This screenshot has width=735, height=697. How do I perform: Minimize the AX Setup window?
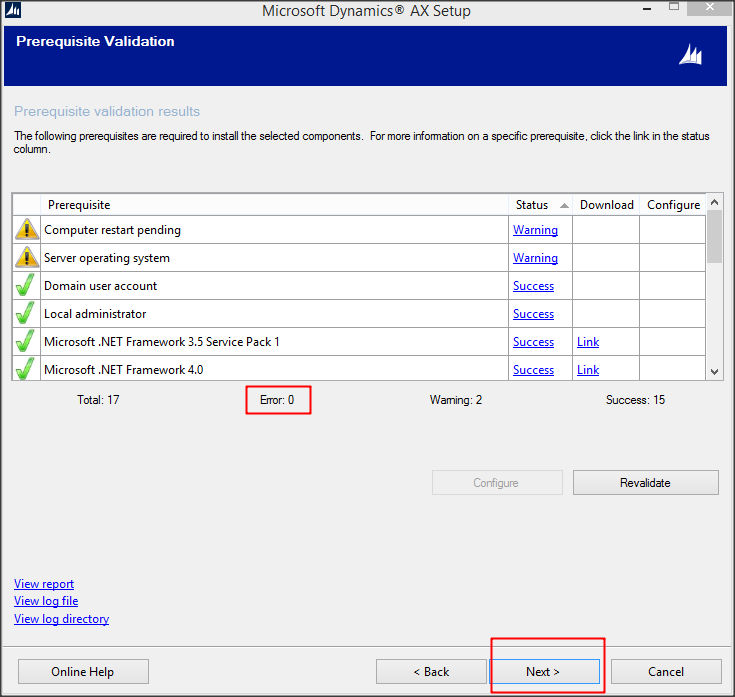pos(647,8)
